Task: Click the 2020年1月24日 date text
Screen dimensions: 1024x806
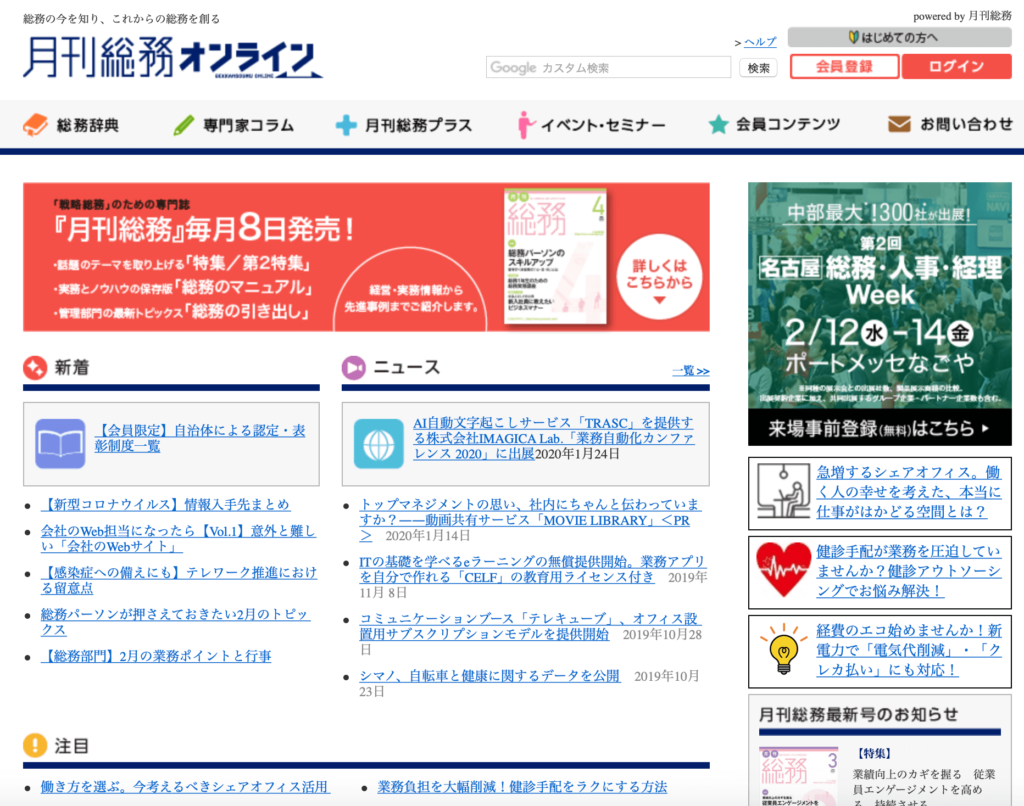Action: click(x=577, y=454)
